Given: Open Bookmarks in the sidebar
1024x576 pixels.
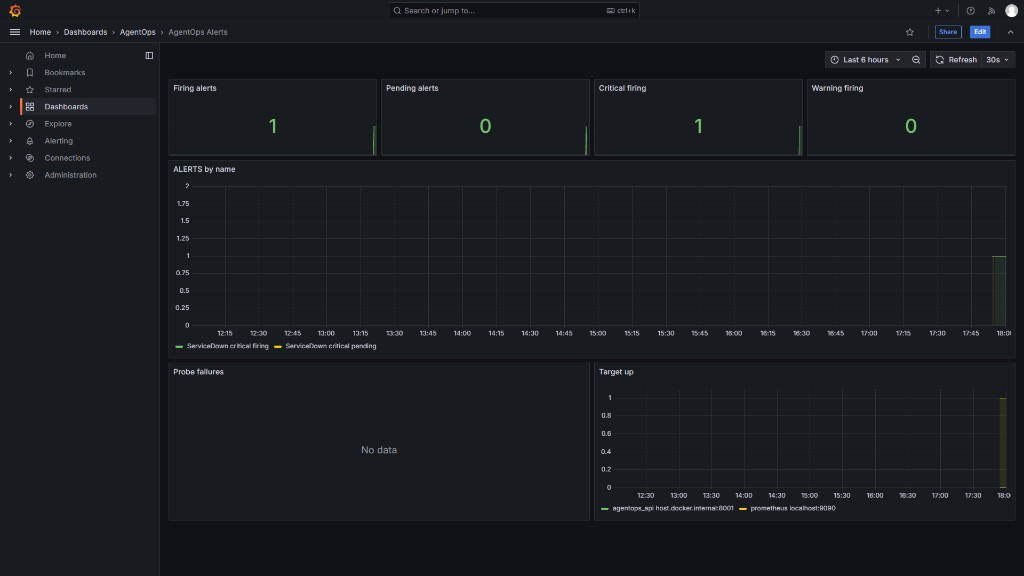Looking at the screenshot, I should 65,72.
